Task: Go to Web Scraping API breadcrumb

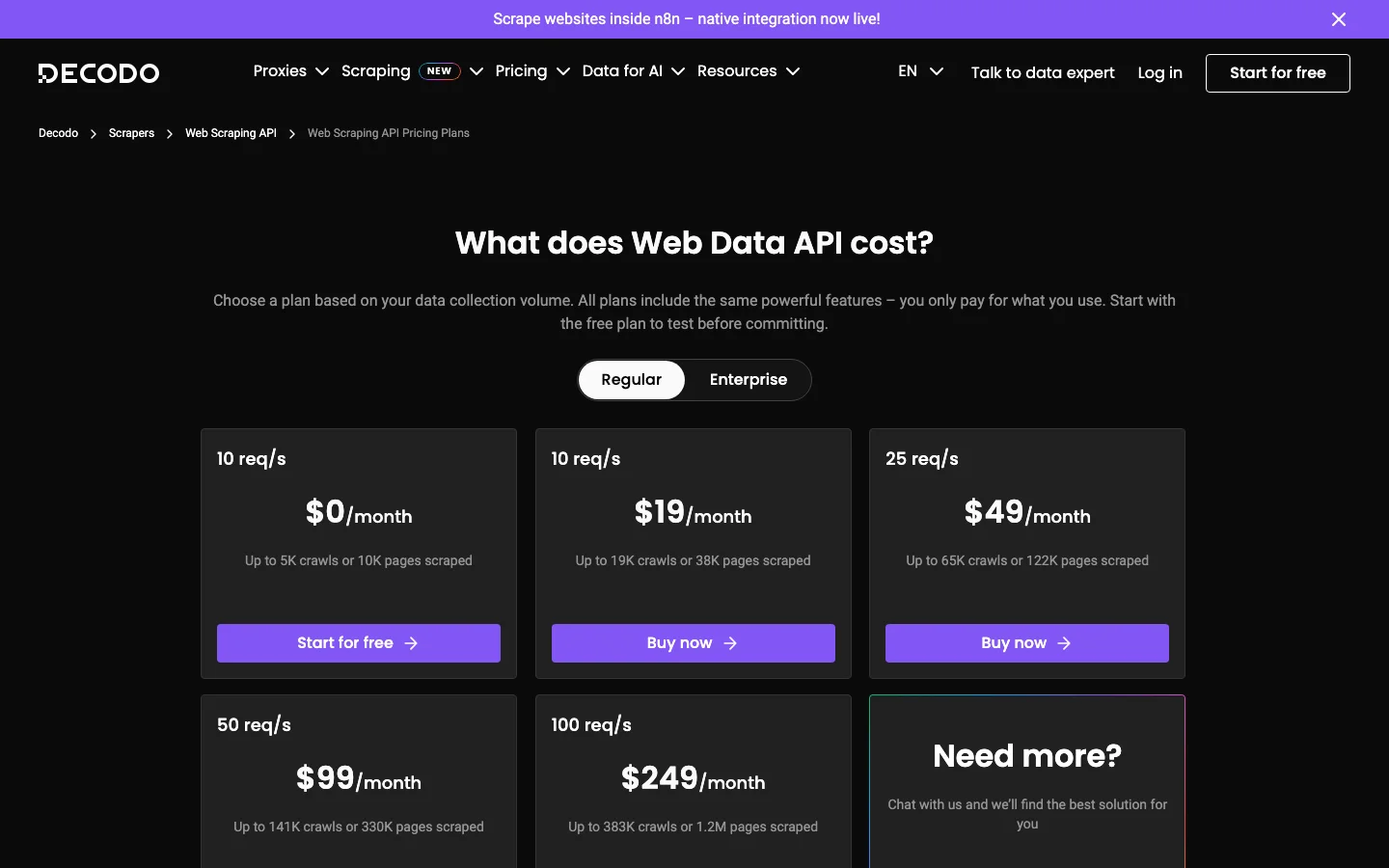Action: [x=231, y=133]
